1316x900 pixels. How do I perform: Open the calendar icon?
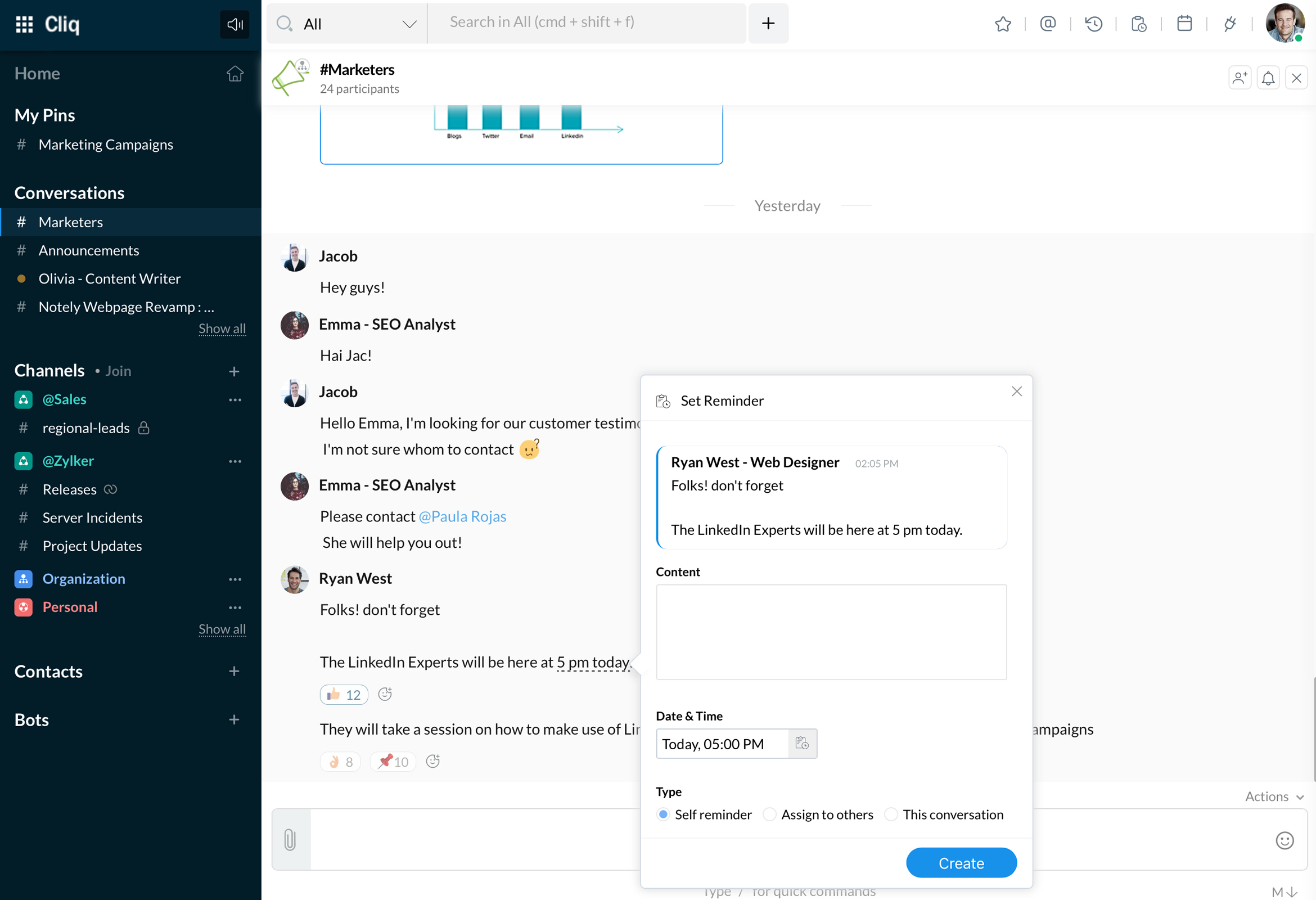(x=1184, y=24)
